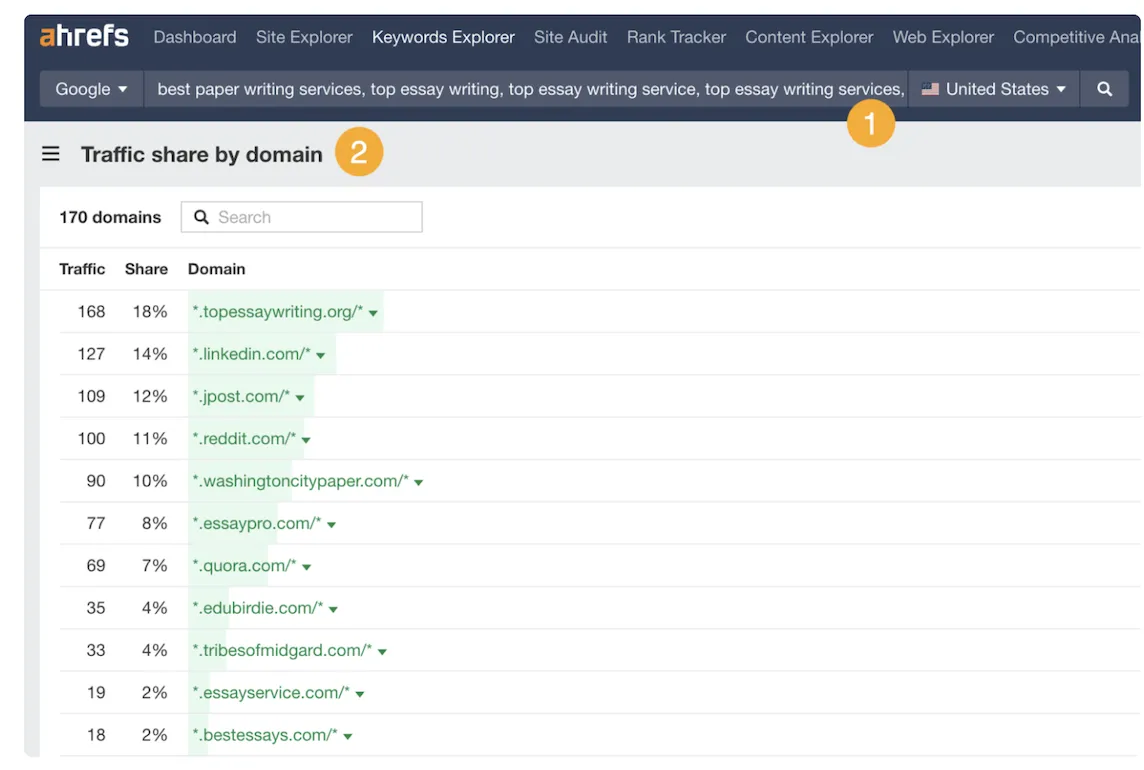This screenshot has width=1144, height=770.
Task: Click traffic value 168
Action: (x=91, y=312)
